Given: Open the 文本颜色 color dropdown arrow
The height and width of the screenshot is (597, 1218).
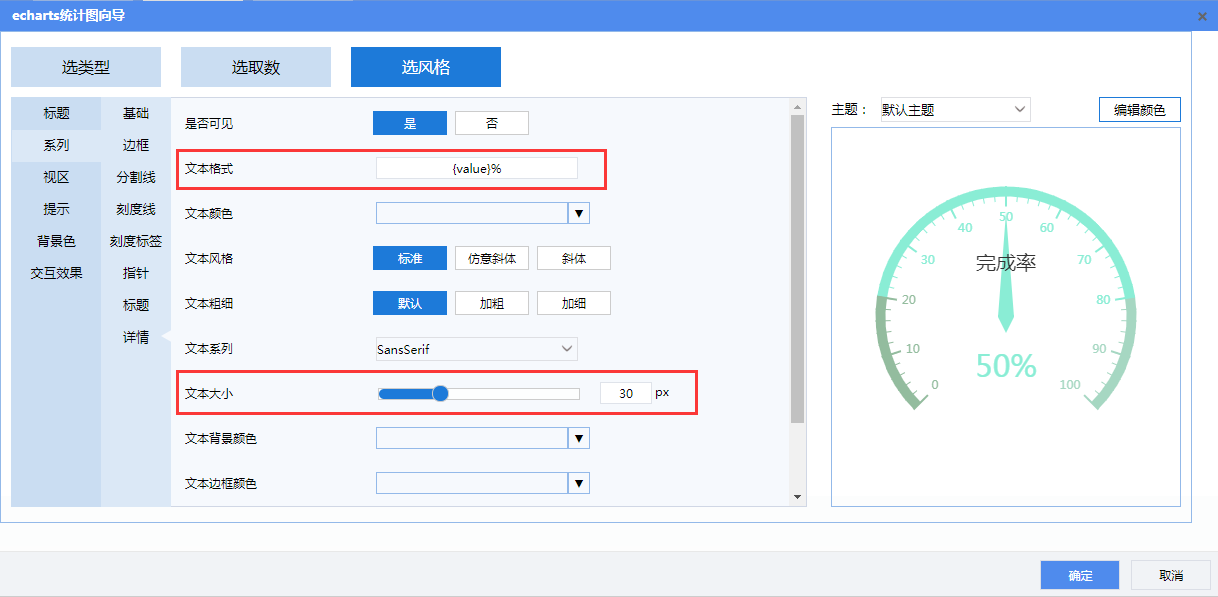Looking at the screenshot, I should pos(579,213).
